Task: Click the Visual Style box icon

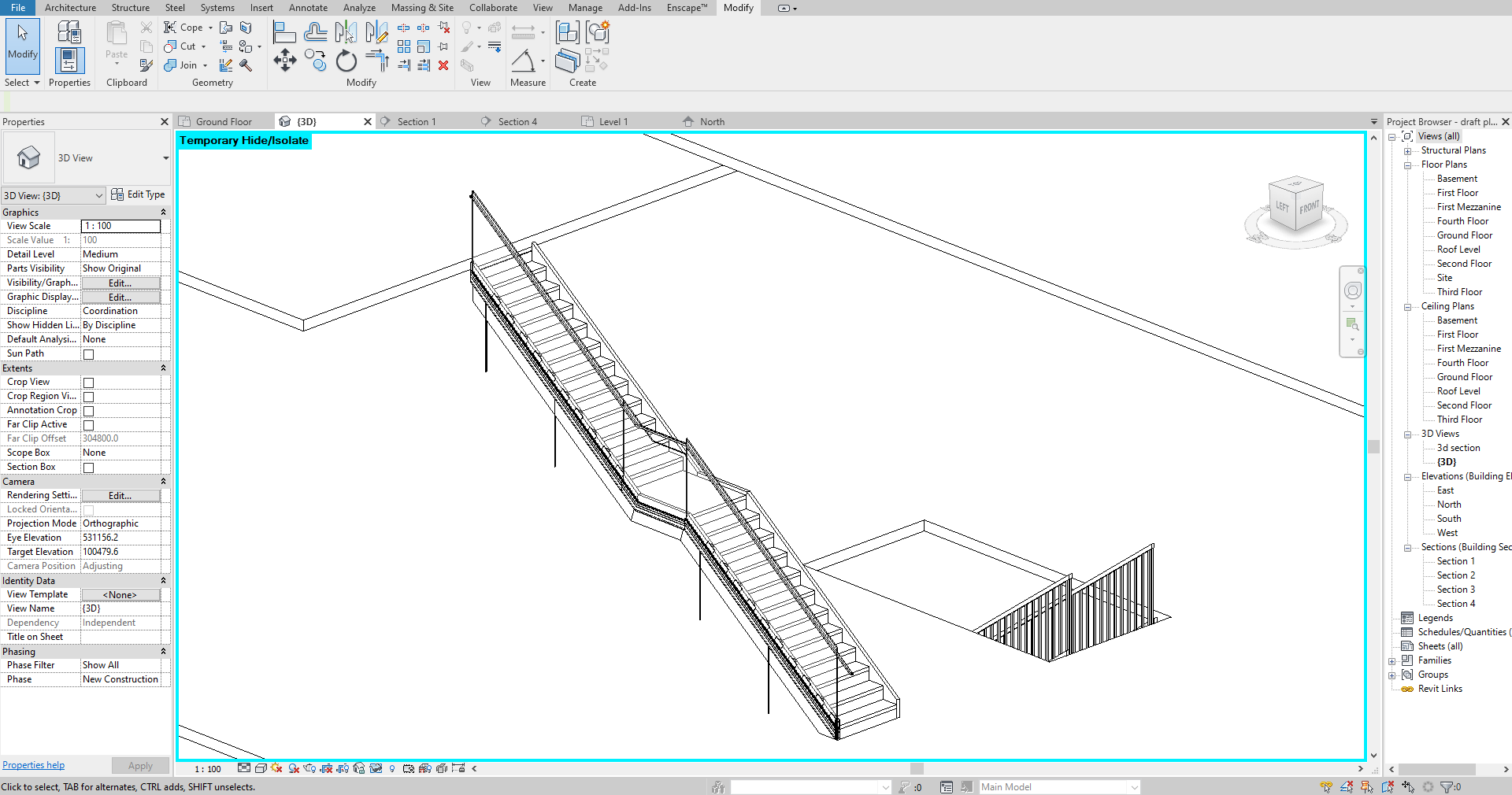Action: point(260,768)
